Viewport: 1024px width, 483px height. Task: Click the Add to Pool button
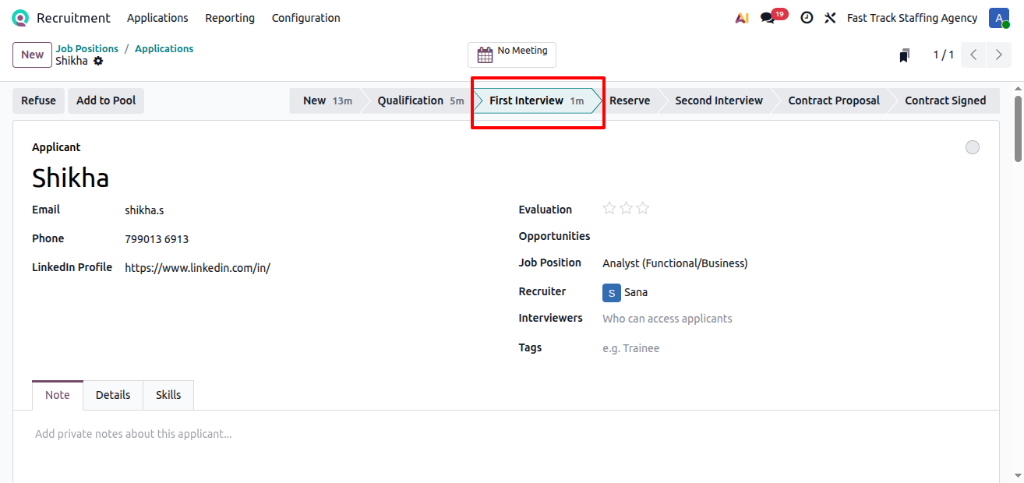[106, 100]
